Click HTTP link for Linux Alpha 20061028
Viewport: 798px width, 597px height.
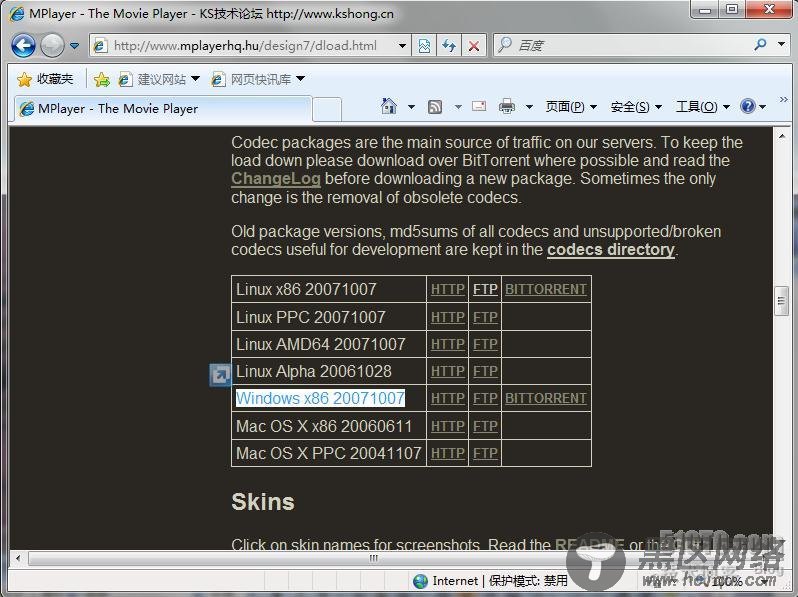(448, 372)
